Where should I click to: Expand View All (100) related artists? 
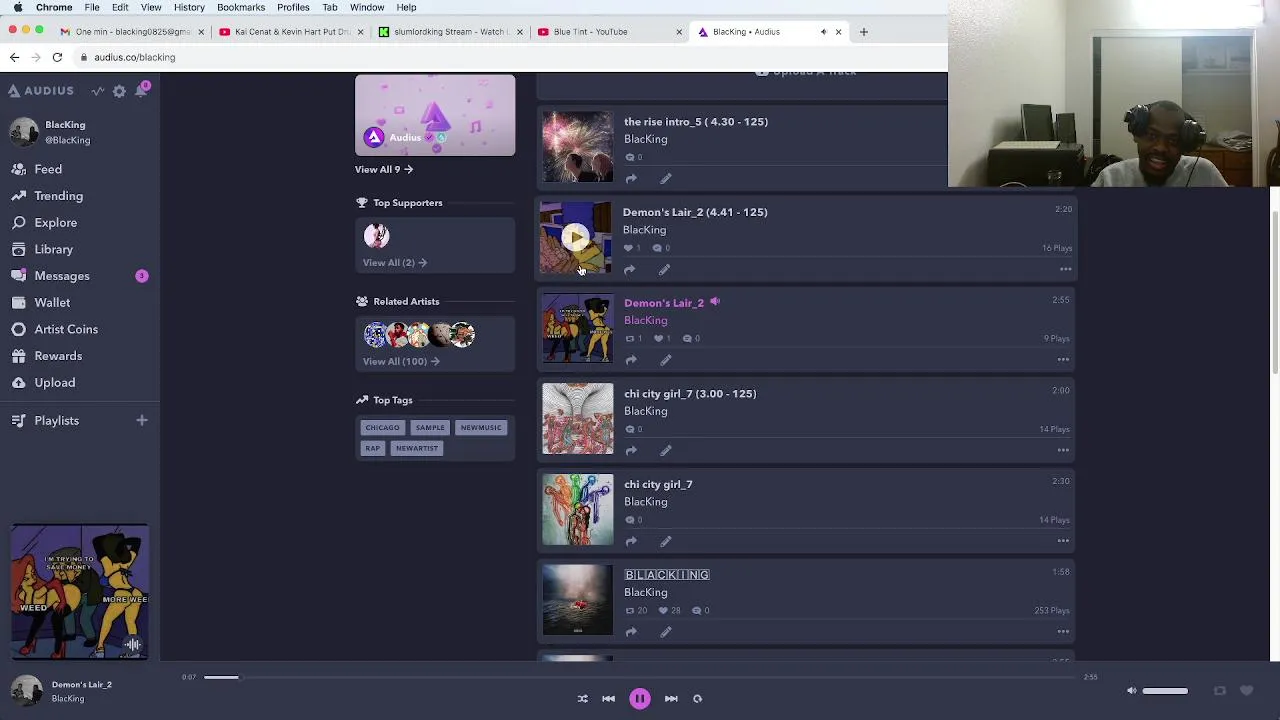(401, 362)
